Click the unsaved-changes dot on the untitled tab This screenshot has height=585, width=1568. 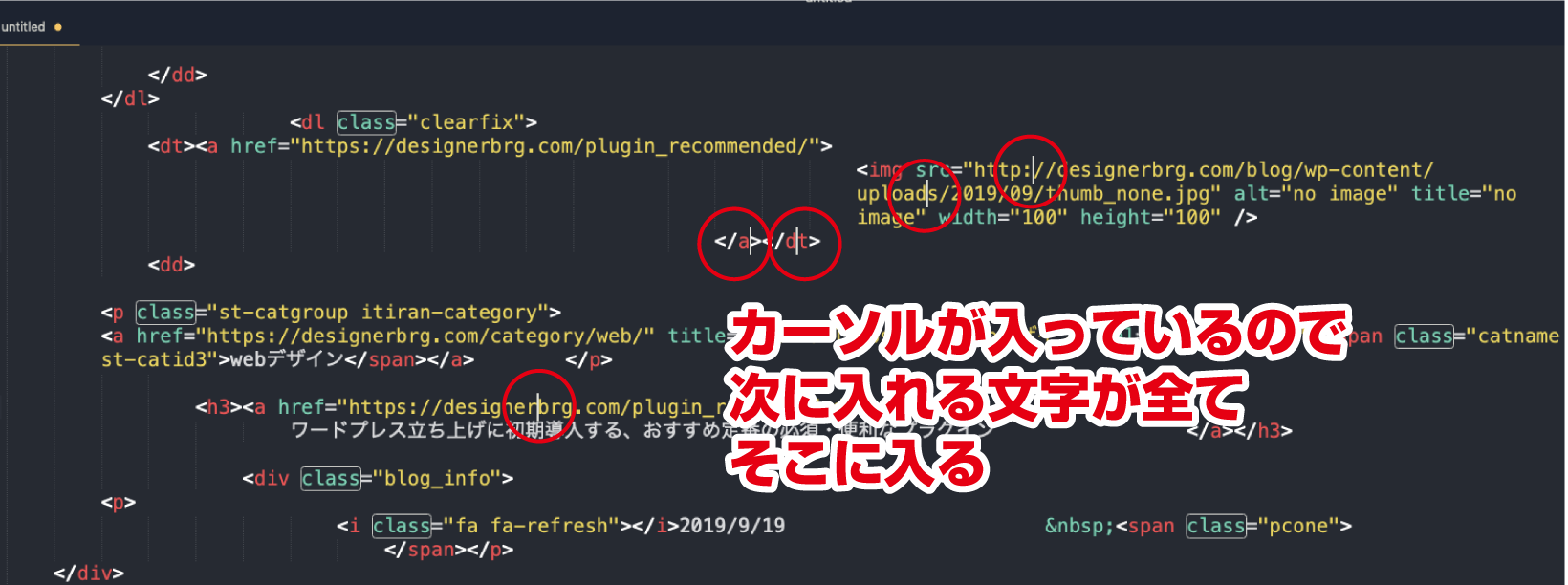(58, 27)
